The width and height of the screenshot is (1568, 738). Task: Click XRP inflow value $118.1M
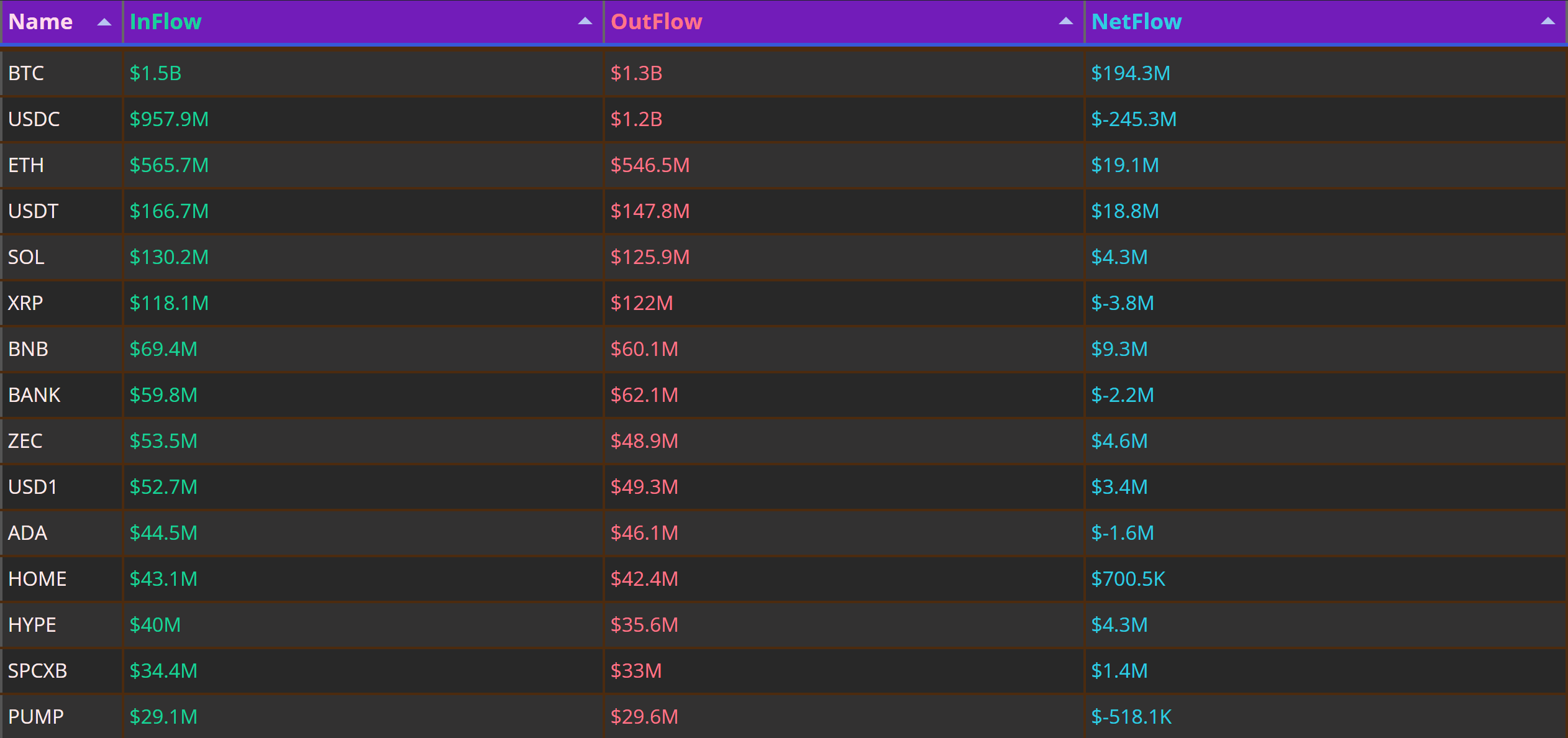click(169, 303)
